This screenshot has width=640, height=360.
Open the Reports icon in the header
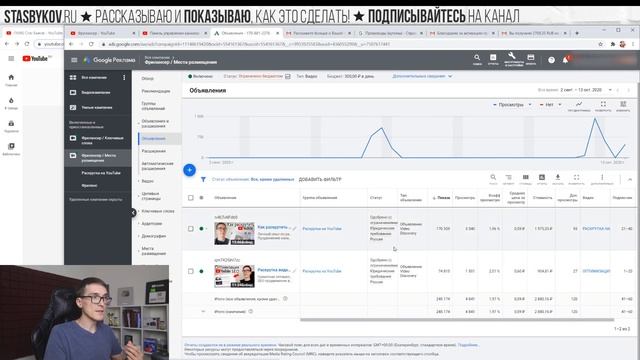coord(493,59)
